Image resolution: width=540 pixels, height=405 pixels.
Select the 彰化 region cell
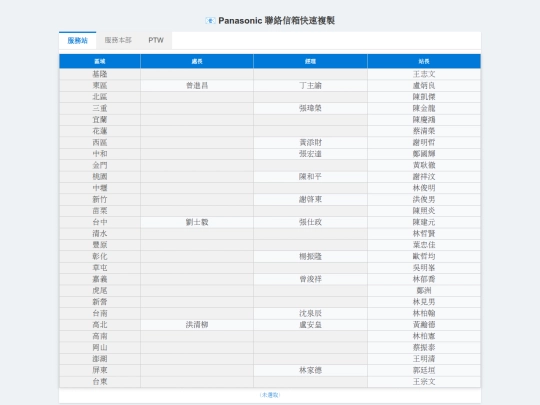tap(100, 256)
